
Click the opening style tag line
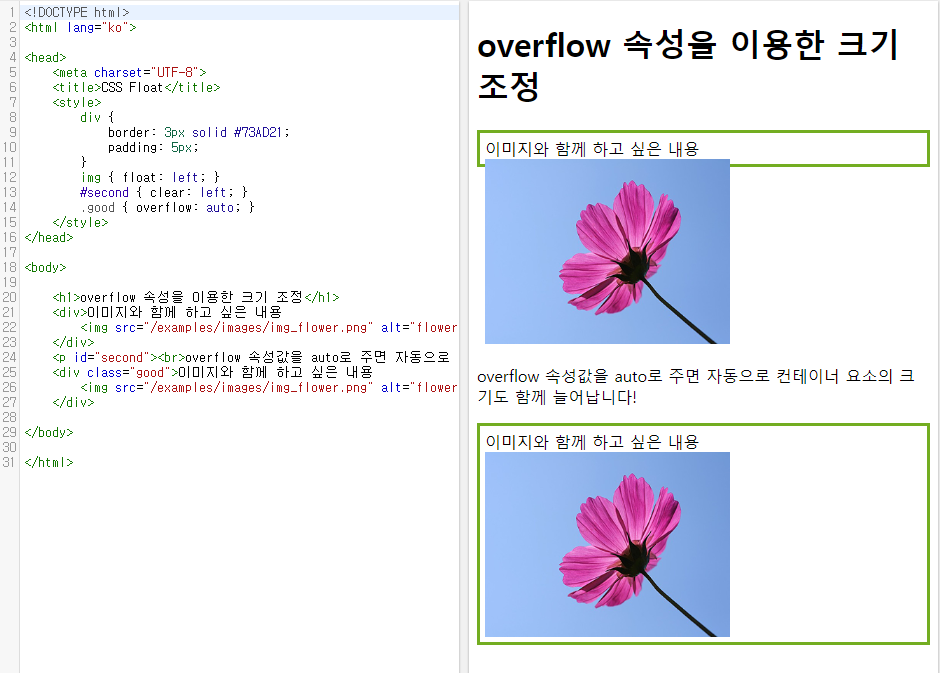[77, 102]
